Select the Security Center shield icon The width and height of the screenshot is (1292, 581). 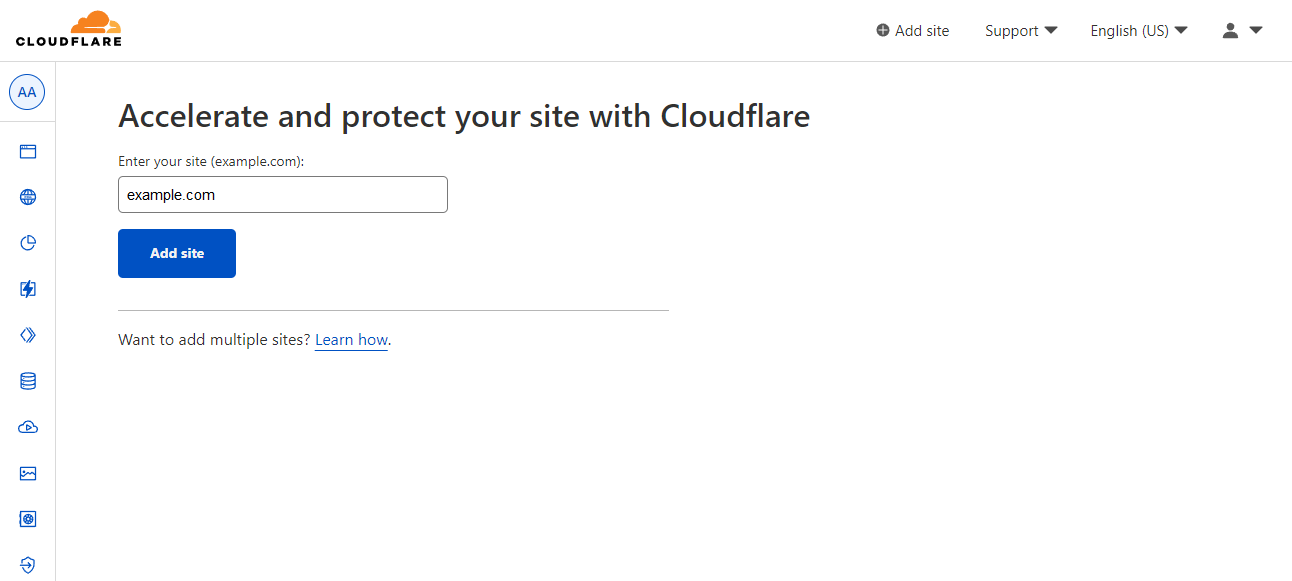(x=27, y=564)
